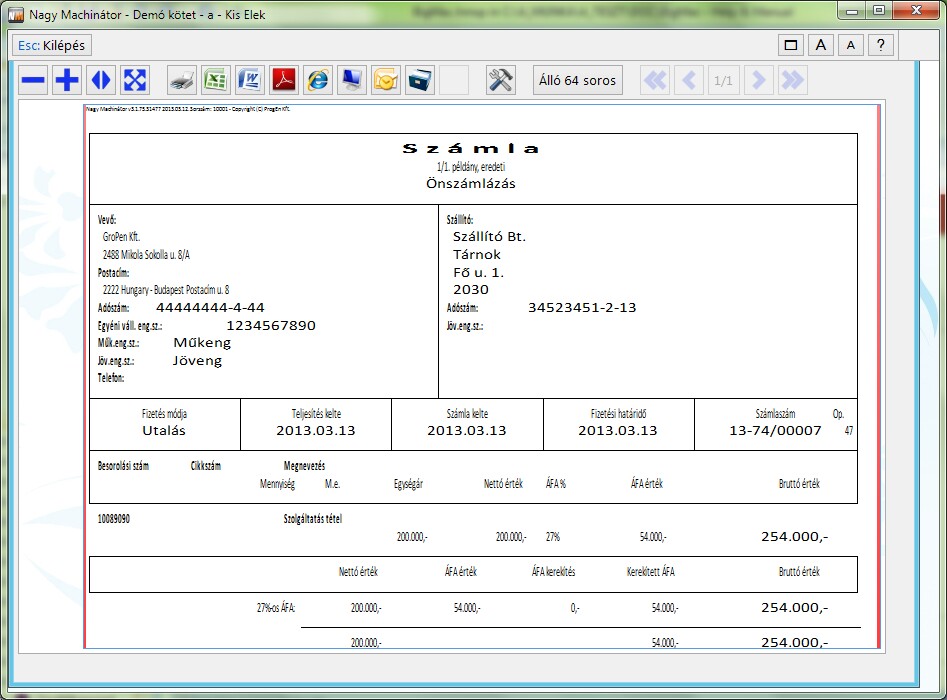Click the zoom out minus icon
The width and height of the screenshot is (947, 700).
pos(34,80)
